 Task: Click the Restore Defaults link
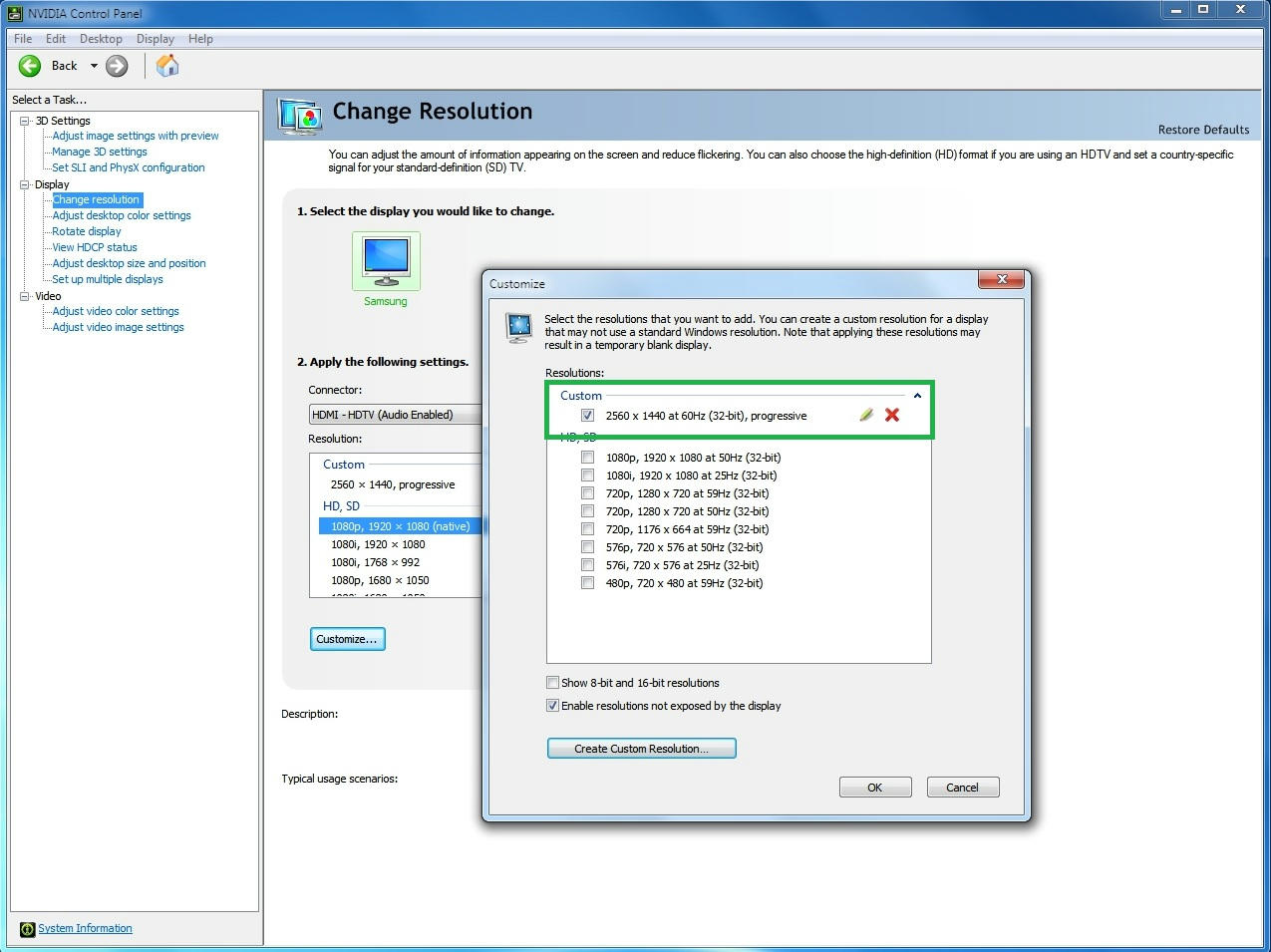click(1203, 130)
